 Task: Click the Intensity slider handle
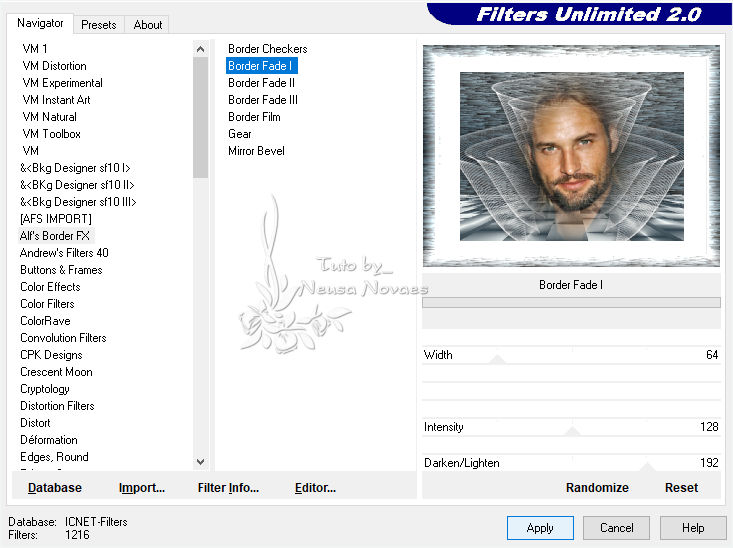[x=572, y=431]
